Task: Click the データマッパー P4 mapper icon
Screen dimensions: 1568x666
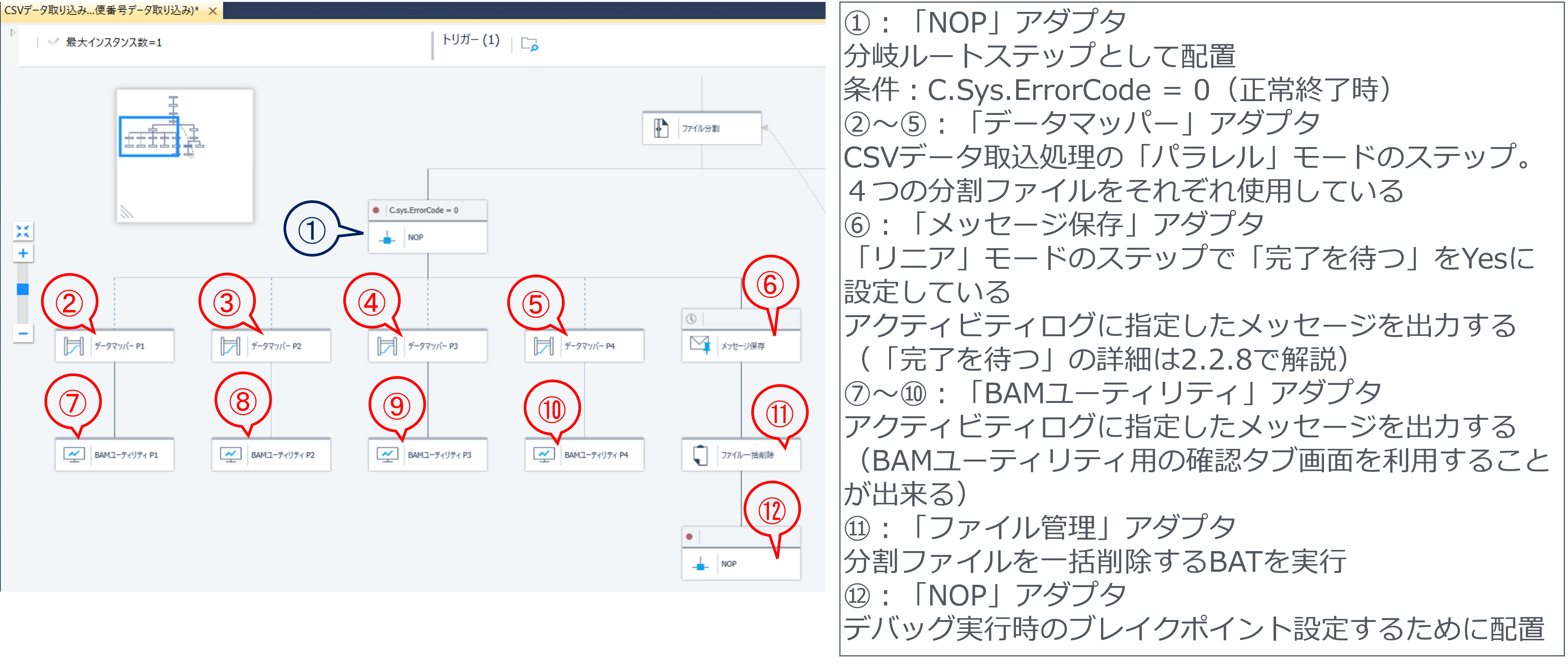Action: point(542,346)
